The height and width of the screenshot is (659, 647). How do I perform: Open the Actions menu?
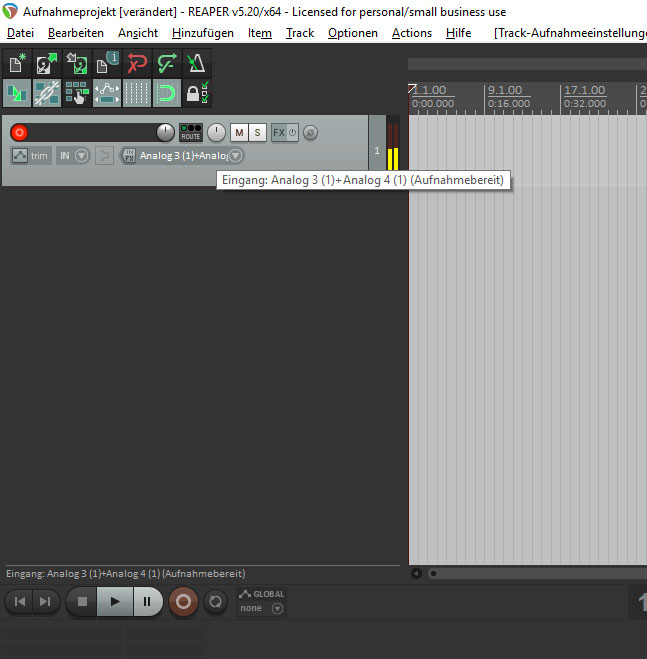[412, 33]
